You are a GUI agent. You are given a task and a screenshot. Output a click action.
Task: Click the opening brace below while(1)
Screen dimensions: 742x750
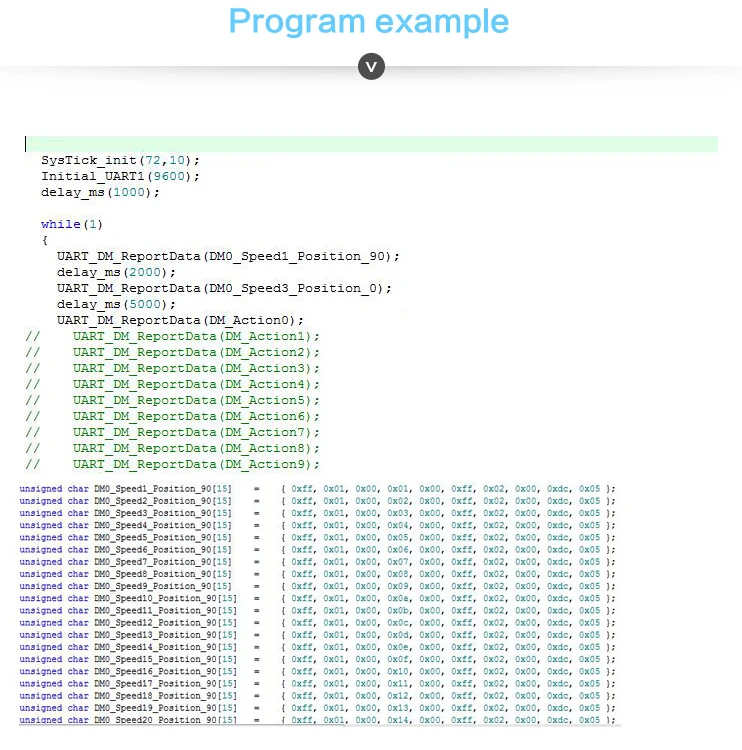[45, 240]
